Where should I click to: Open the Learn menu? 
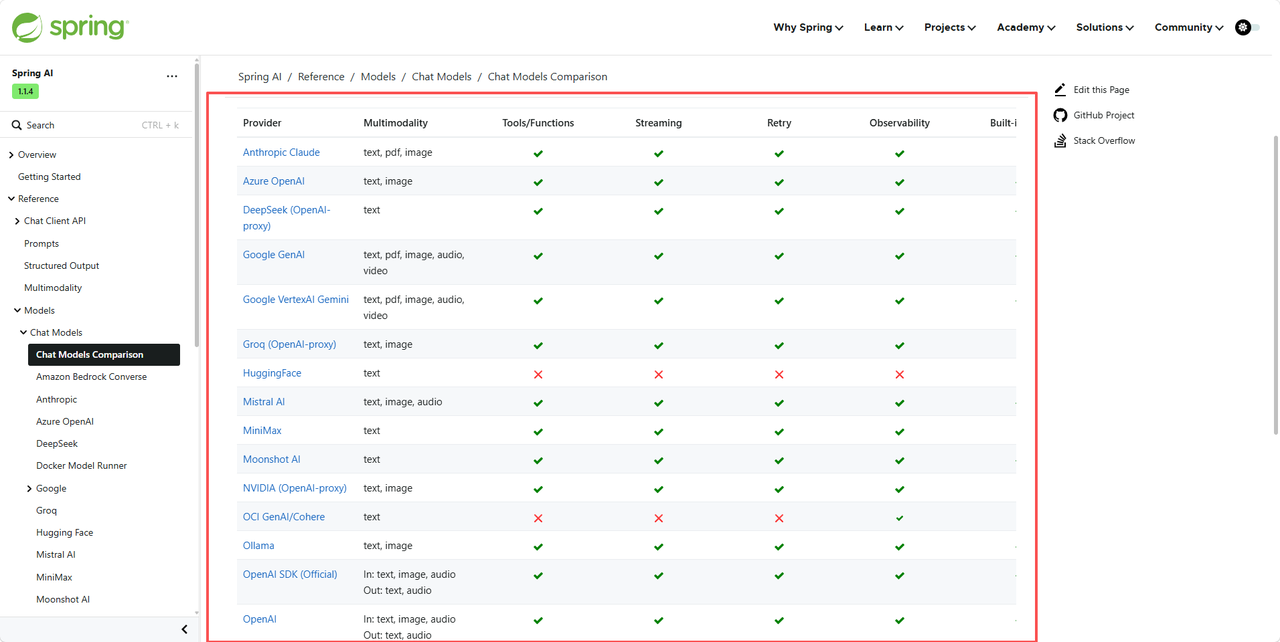point(884,27)
